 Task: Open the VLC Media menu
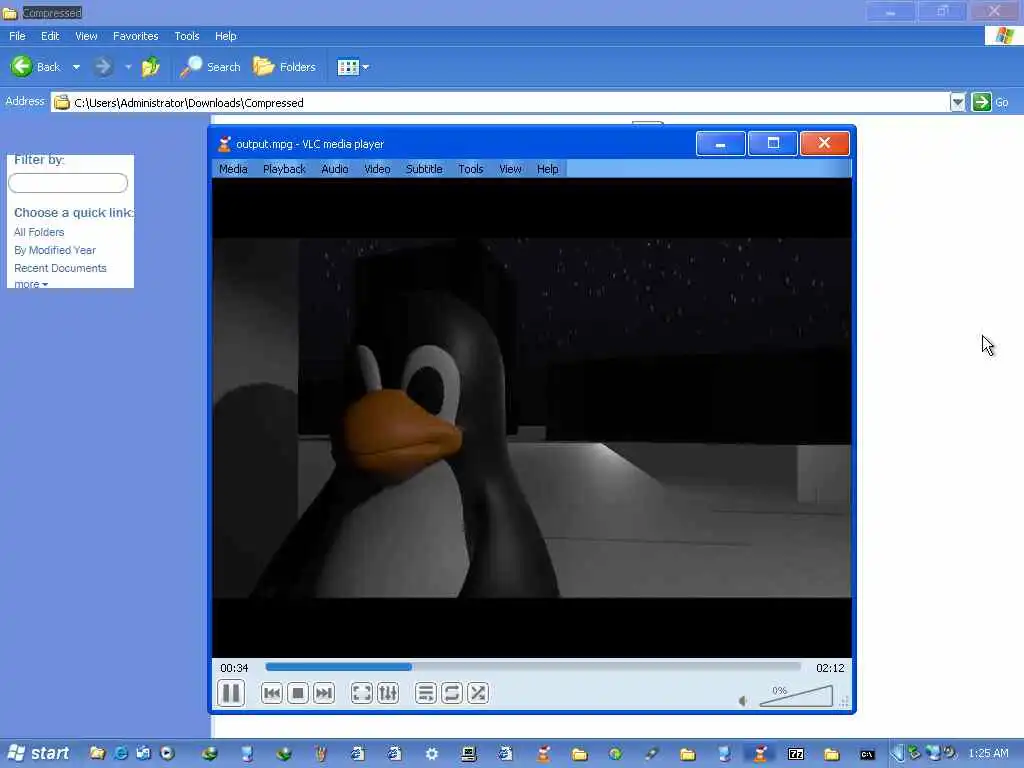pyautogui.click(x=233, y=169)
